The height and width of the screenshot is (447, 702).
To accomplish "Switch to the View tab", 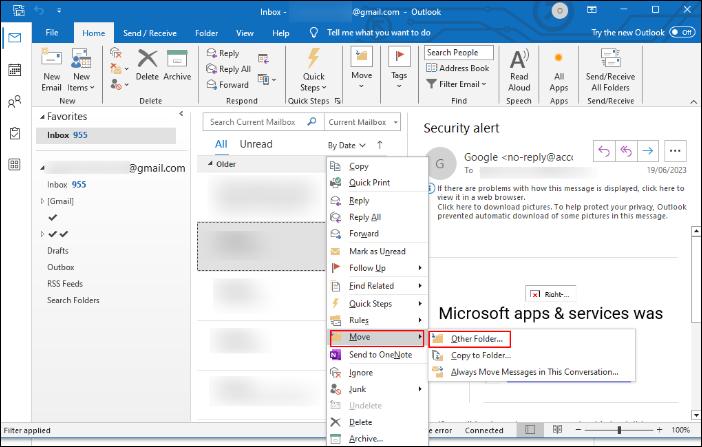I will 245,33.
